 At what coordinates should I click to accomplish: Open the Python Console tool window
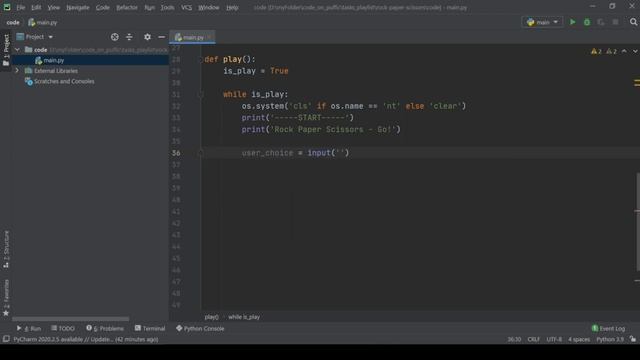pyautogui.click(x=200, y=328)
